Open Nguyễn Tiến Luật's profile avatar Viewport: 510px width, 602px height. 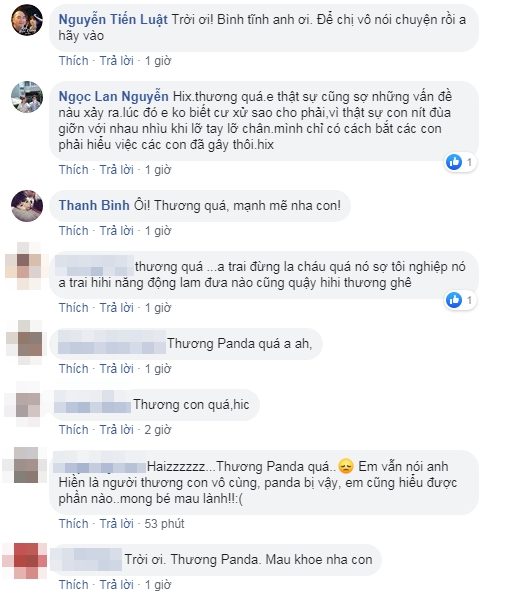point(26,20)
